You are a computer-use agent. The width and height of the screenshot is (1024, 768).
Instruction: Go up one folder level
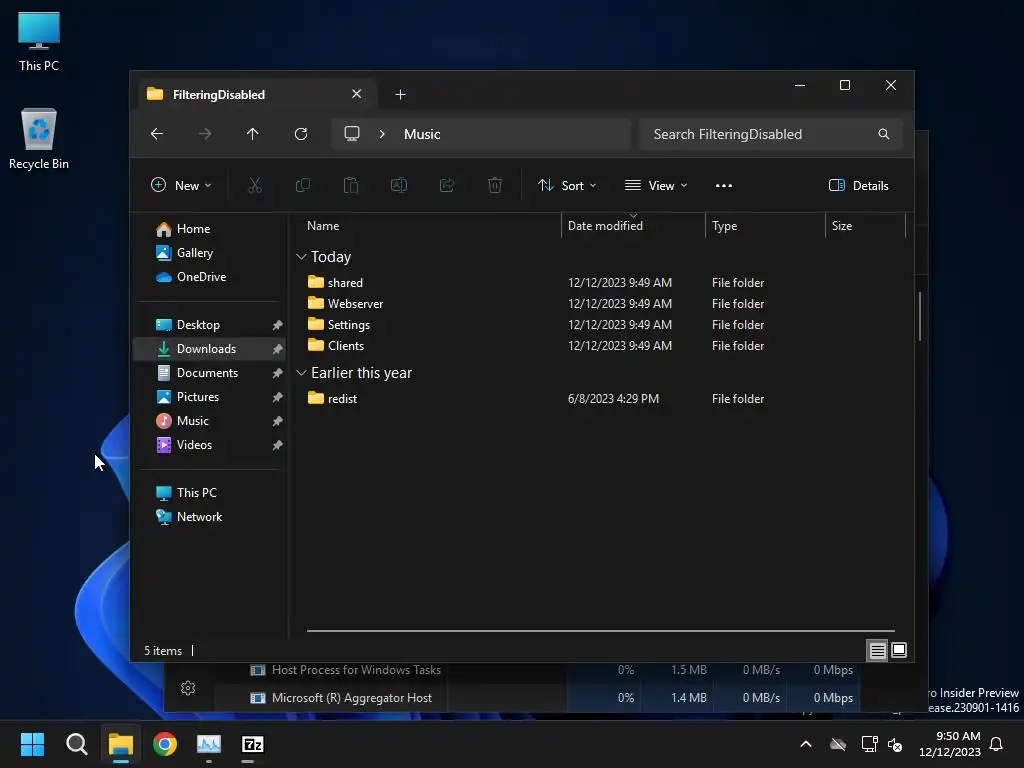click(x=253, y=134)
